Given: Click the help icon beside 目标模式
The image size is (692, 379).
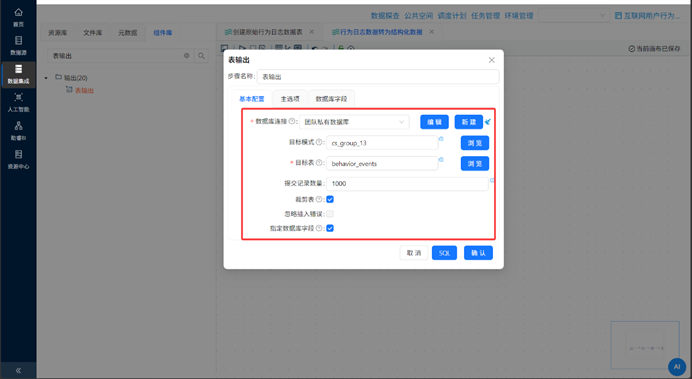Looking at the screenshot, I should [x=319, y=142].
